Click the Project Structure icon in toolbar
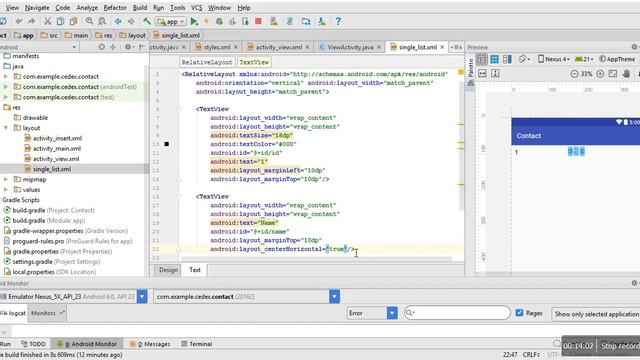 [x=306, y=21]
